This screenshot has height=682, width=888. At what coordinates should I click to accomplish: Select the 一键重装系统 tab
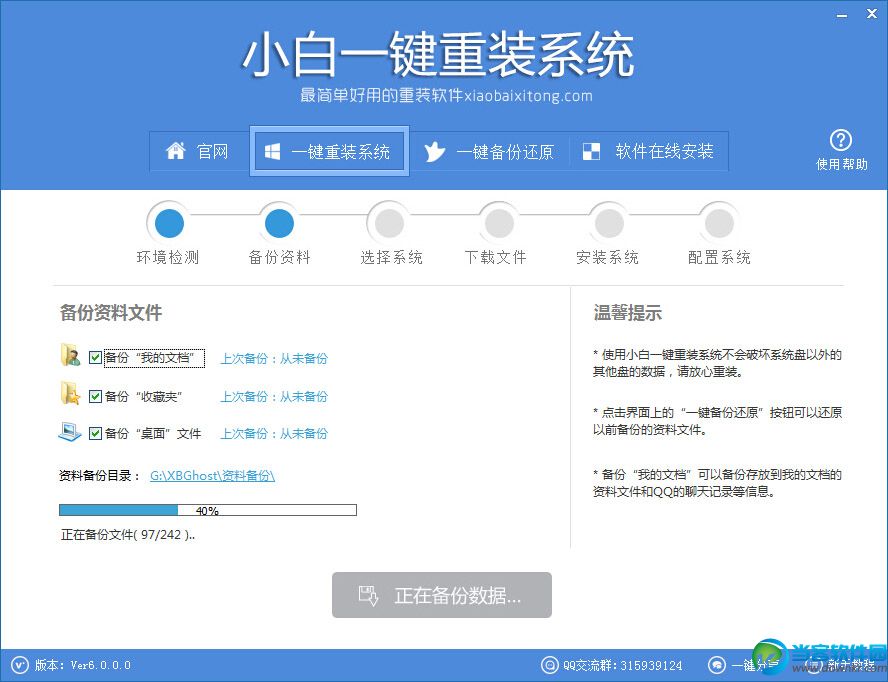[329, 151]
